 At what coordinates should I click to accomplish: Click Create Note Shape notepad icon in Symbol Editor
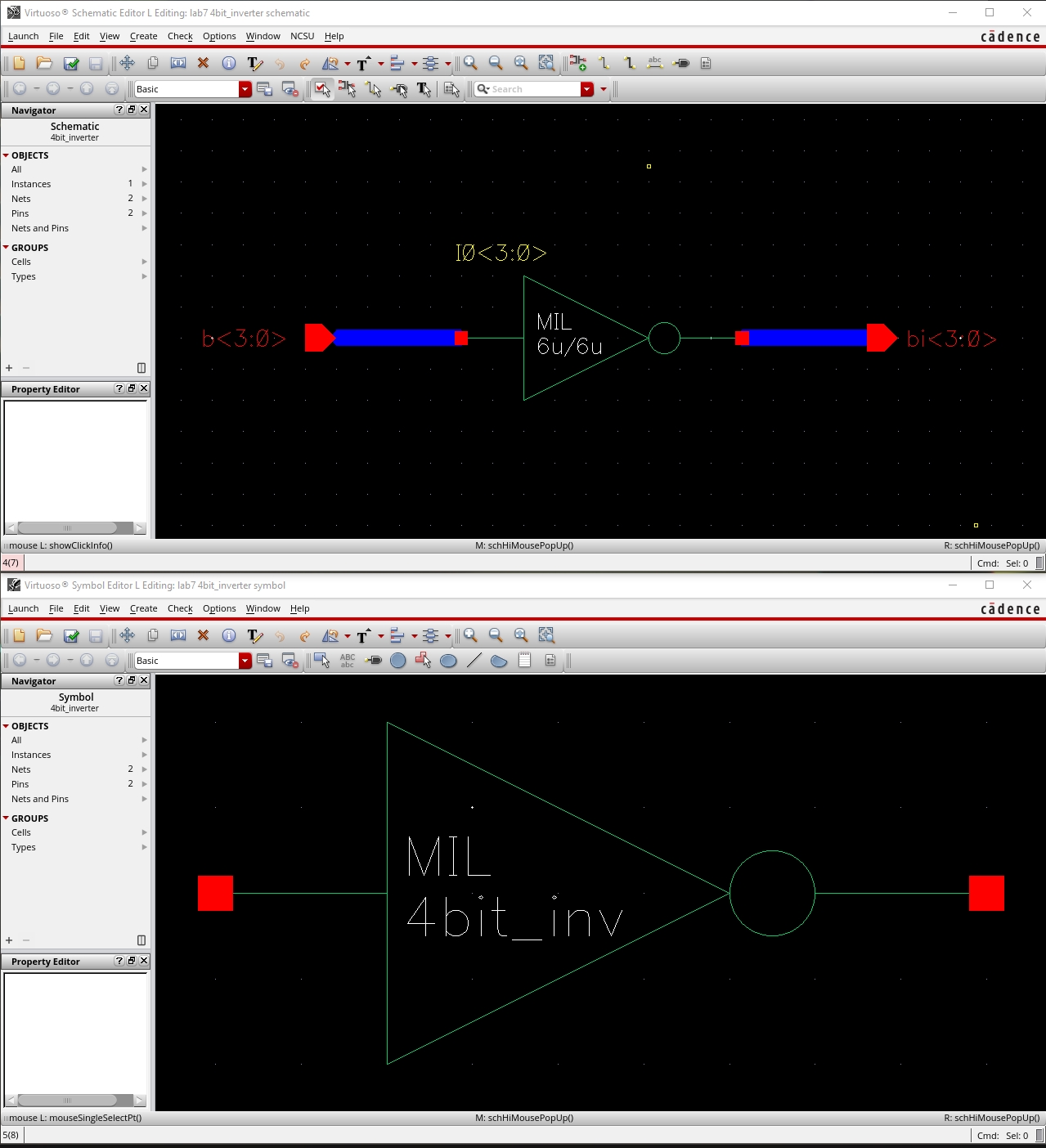tap(524, 661)
